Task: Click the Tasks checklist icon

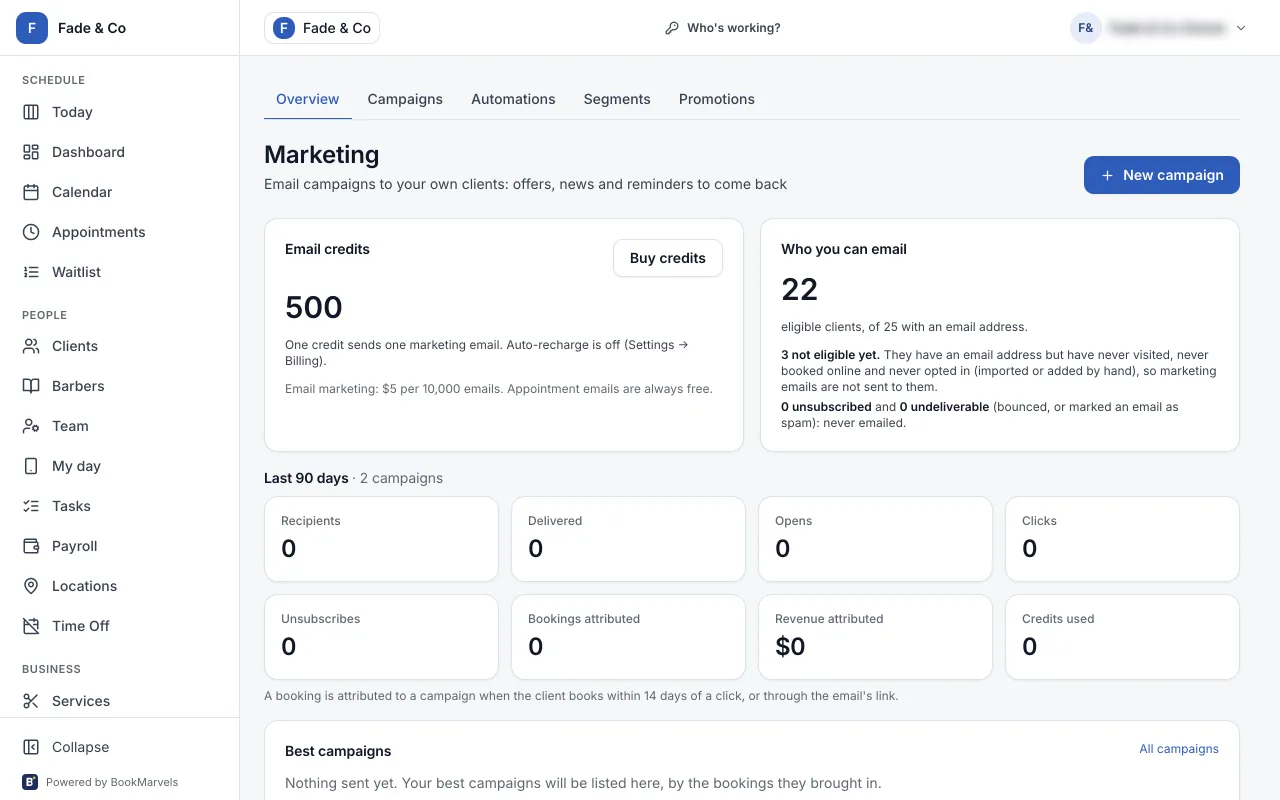Action: (31, 506)
